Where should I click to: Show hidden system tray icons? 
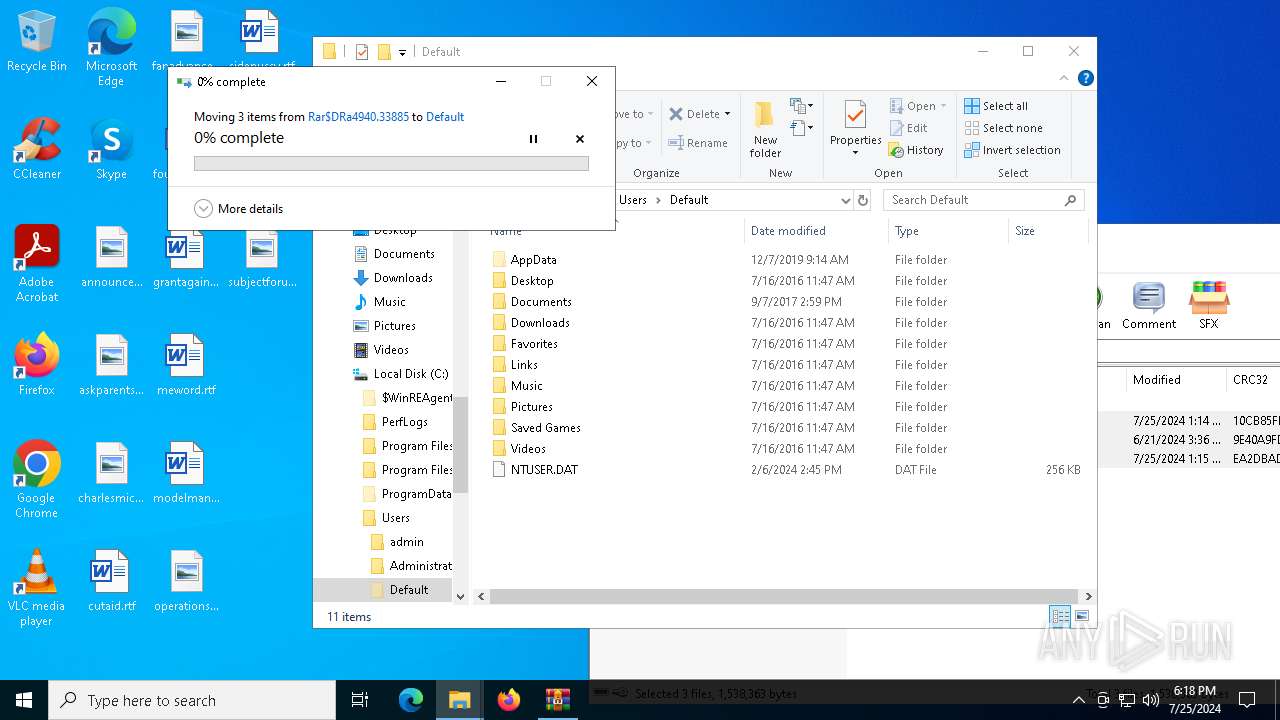[1078, 700]
